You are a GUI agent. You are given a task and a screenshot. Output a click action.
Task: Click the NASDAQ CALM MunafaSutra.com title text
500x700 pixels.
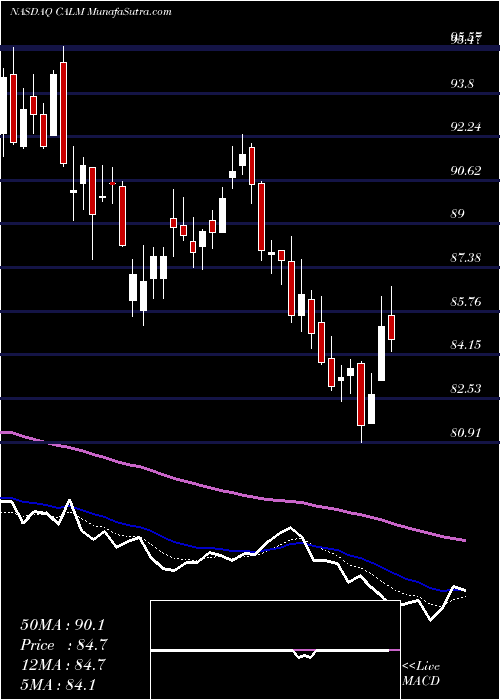coord(91,12)
